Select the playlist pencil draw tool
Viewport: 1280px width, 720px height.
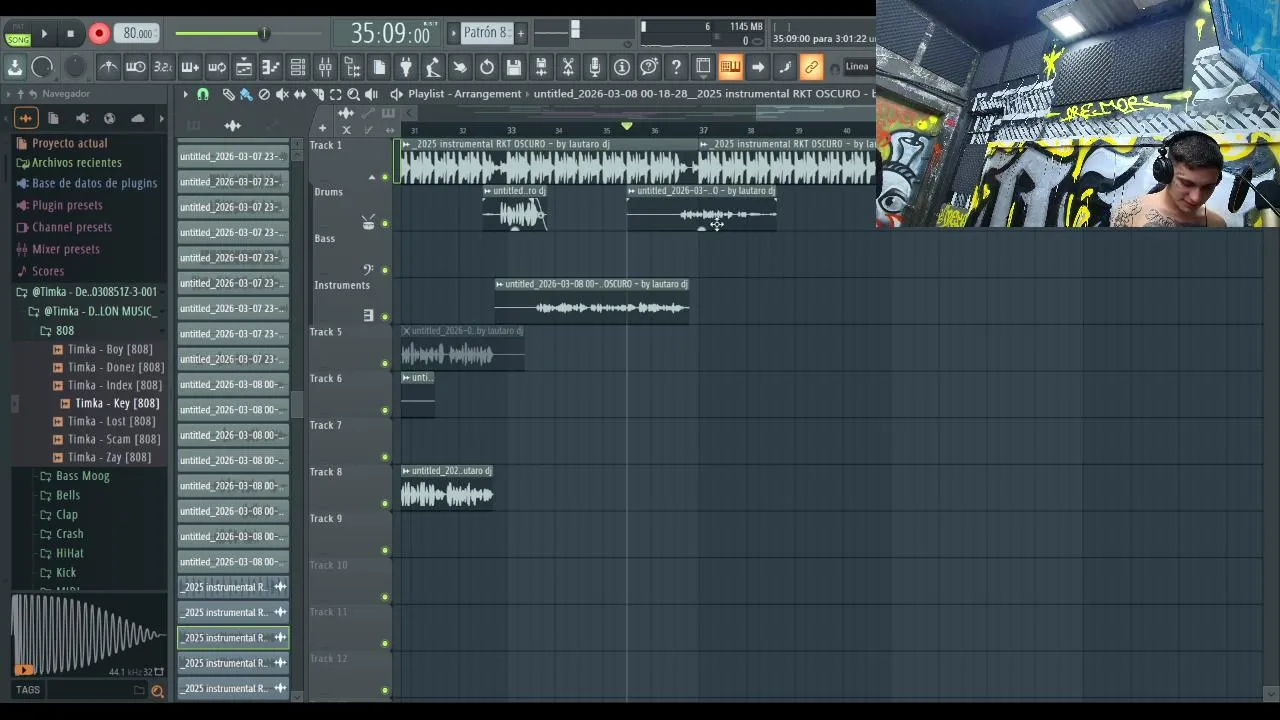coord(228,94)
